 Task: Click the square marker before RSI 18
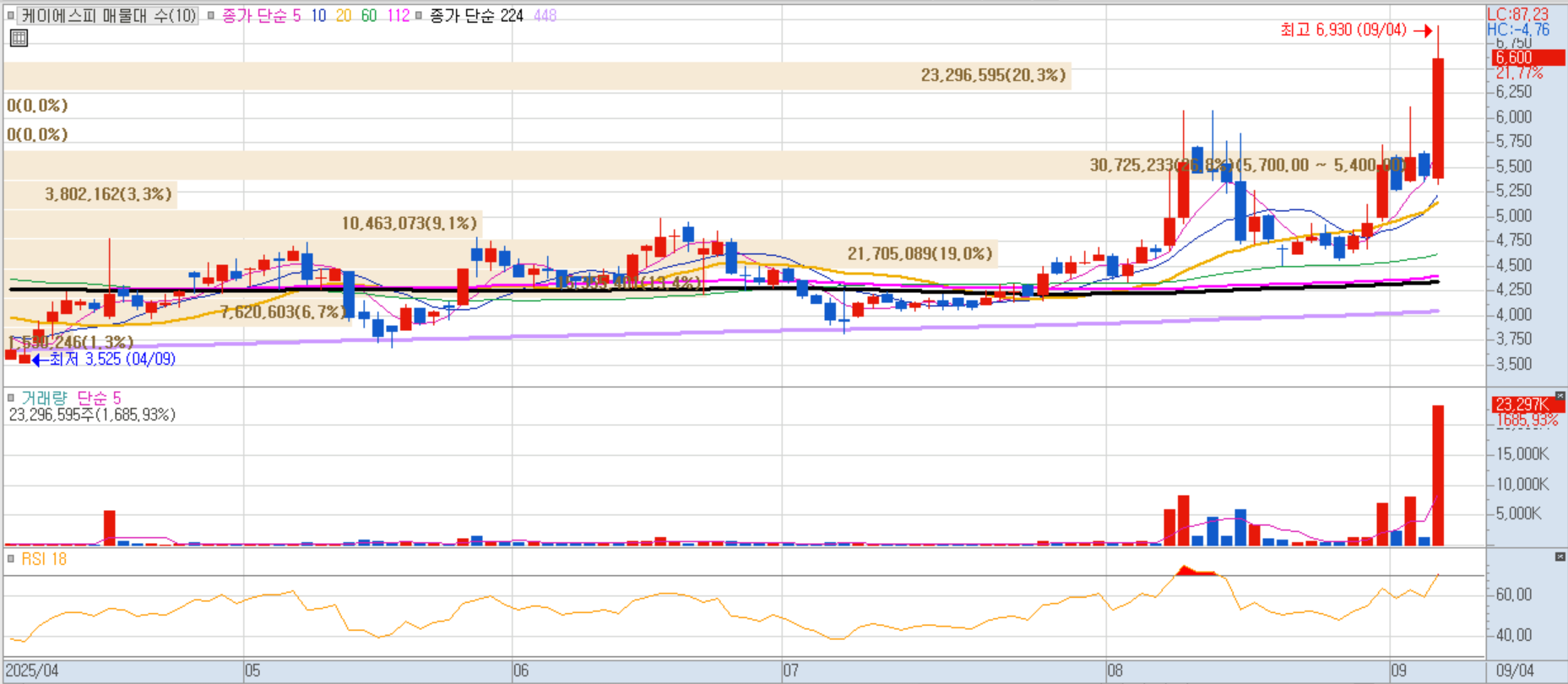pos(11,558)
